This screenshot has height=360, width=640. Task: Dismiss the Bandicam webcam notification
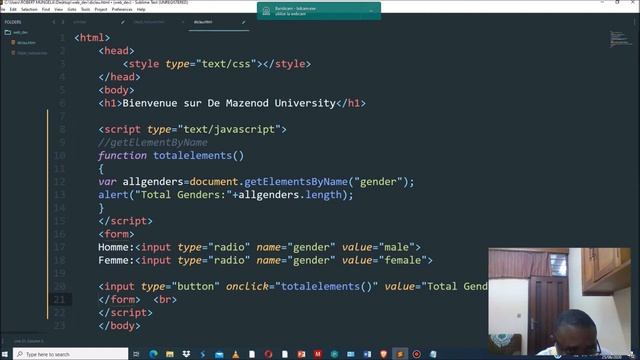pos(371,11)
